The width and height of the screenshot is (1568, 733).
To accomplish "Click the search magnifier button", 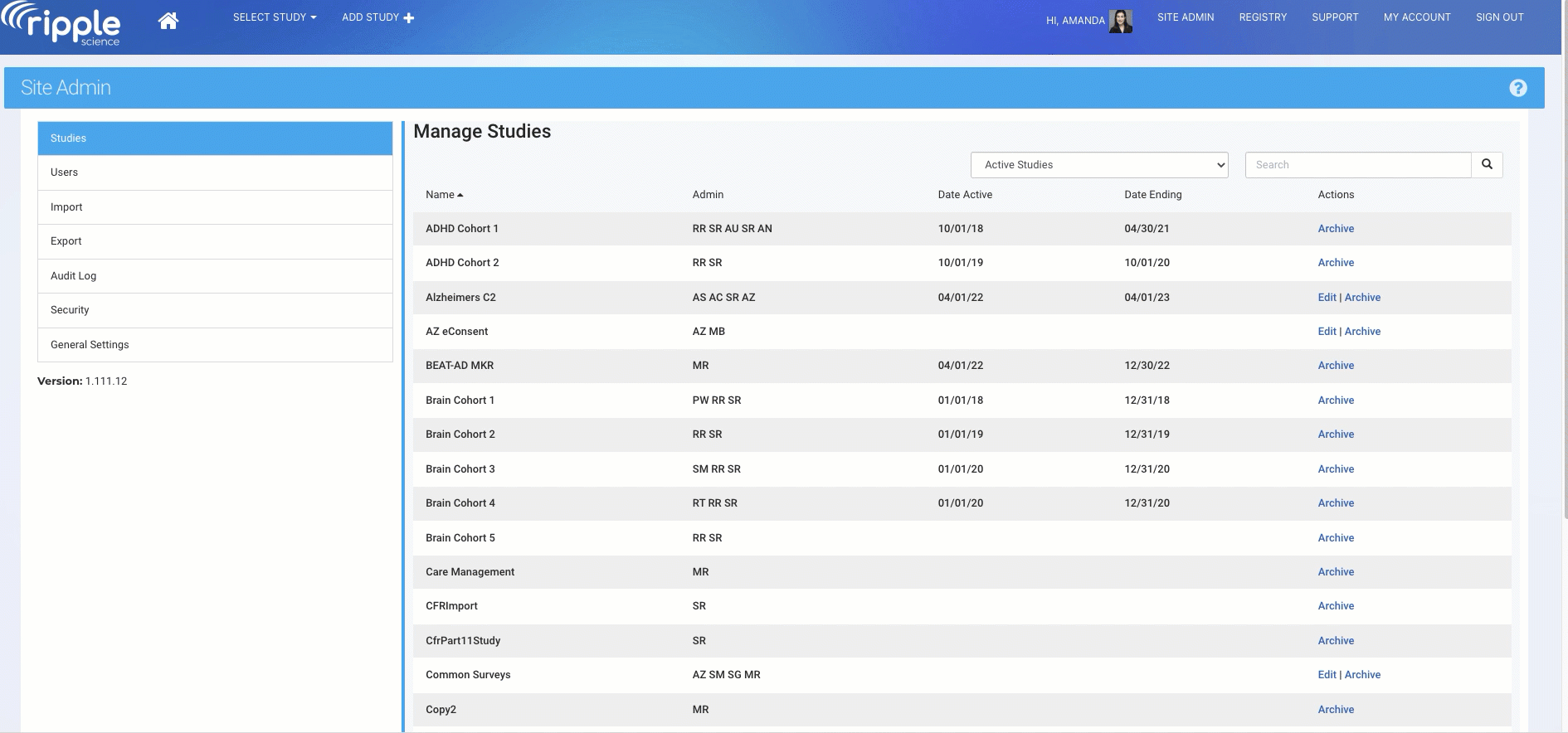I will pyautogui.click(x=1487, y=164).
